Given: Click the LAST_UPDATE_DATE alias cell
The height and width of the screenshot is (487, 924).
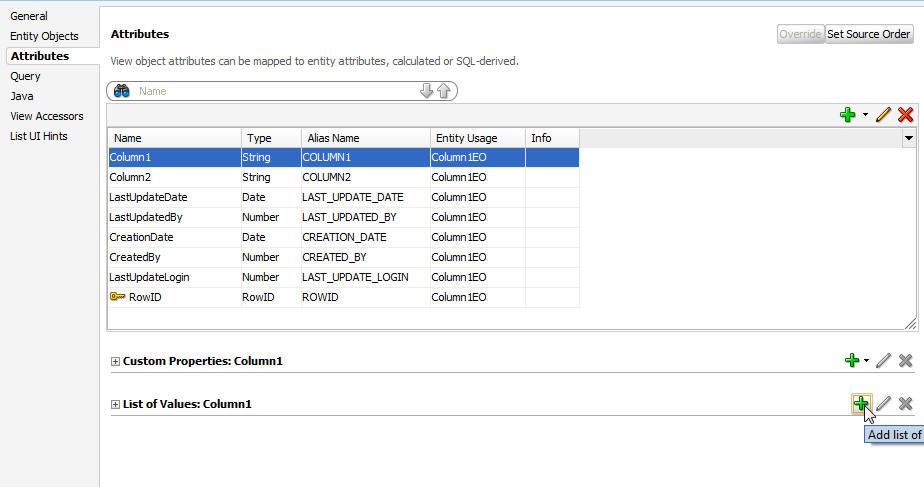Looking at the screenshot, I should click(x=365, y=198).
